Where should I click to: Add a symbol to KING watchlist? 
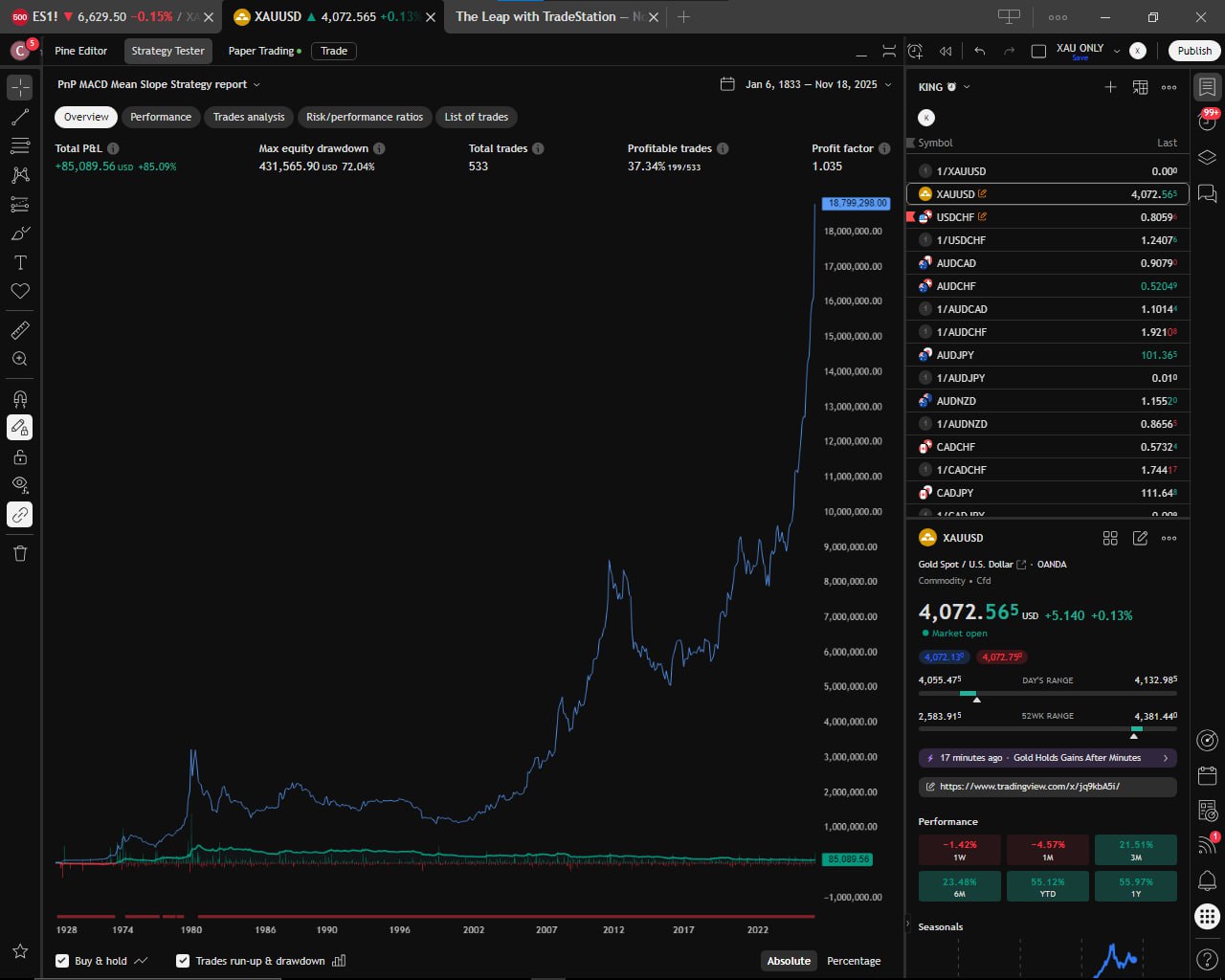point(1110,87)
